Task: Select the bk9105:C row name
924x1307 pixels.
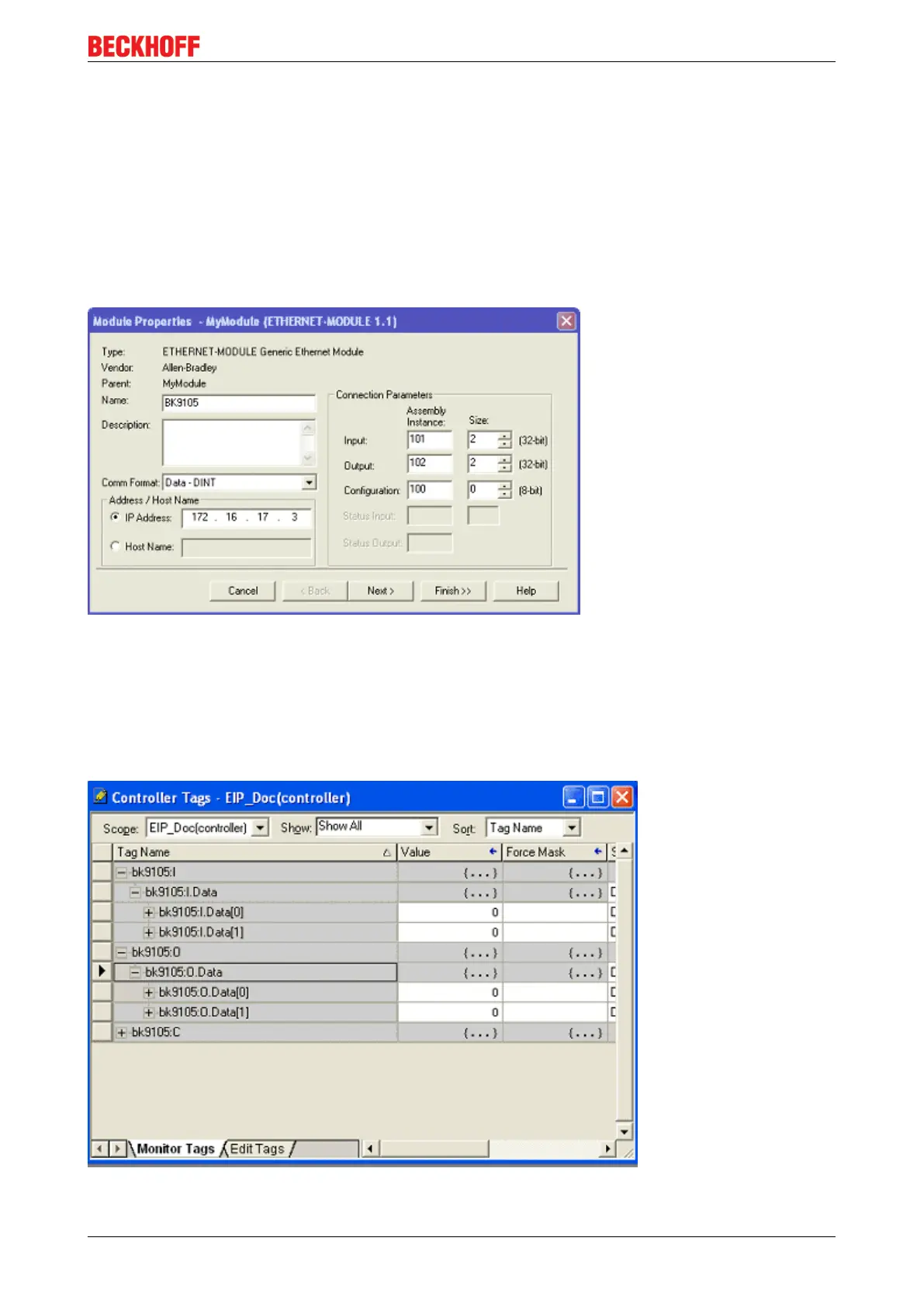Action: [155, 1033]
